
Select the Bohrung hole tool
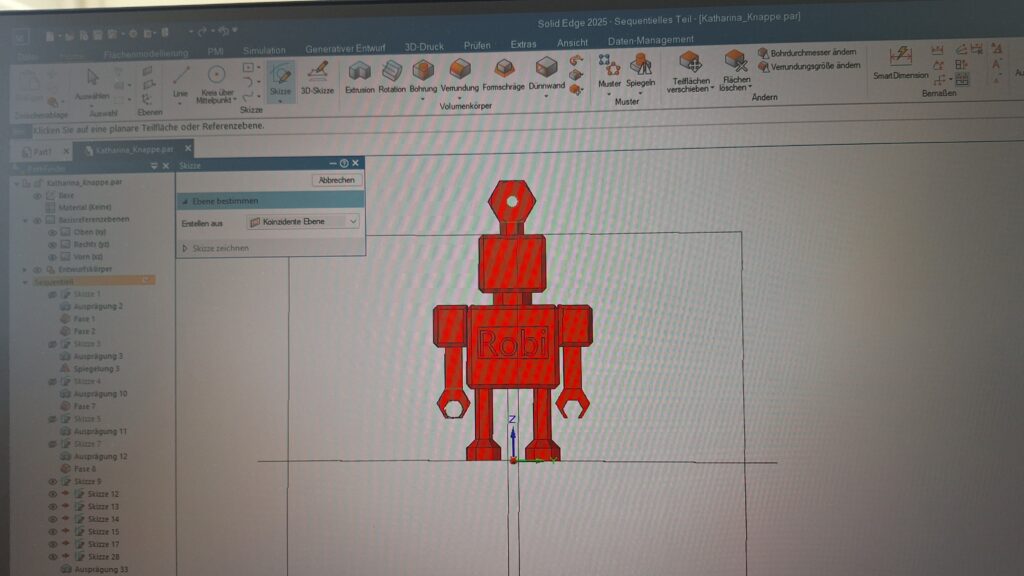[423, 72]
